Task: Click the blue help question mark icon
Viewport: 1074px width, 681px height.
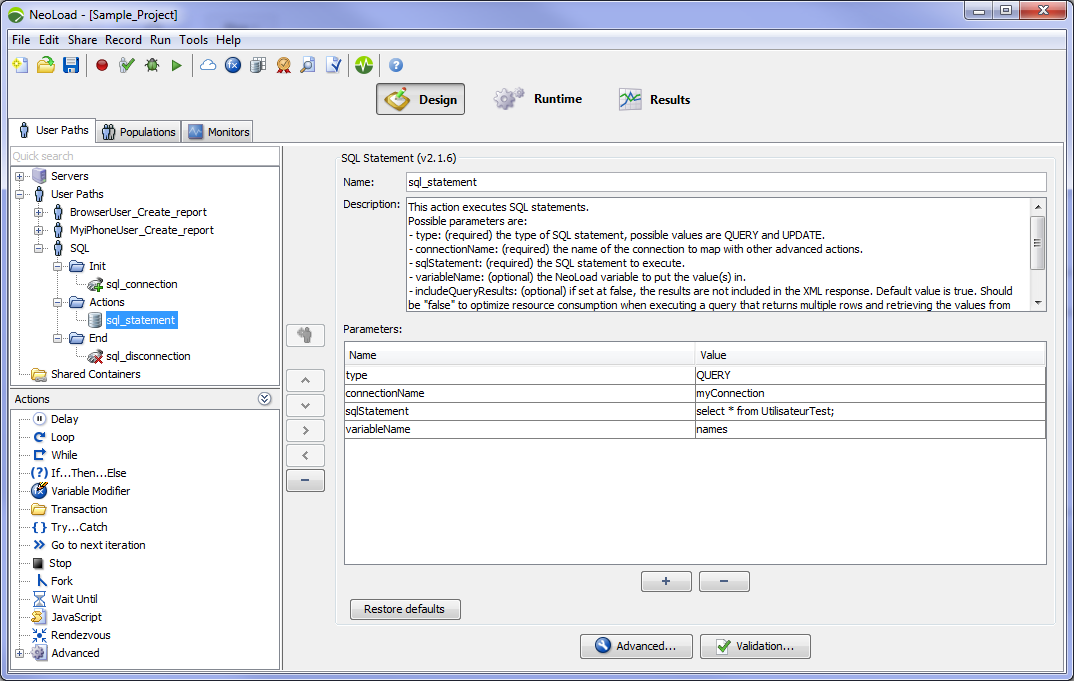Action: click(x=396, y=65)
